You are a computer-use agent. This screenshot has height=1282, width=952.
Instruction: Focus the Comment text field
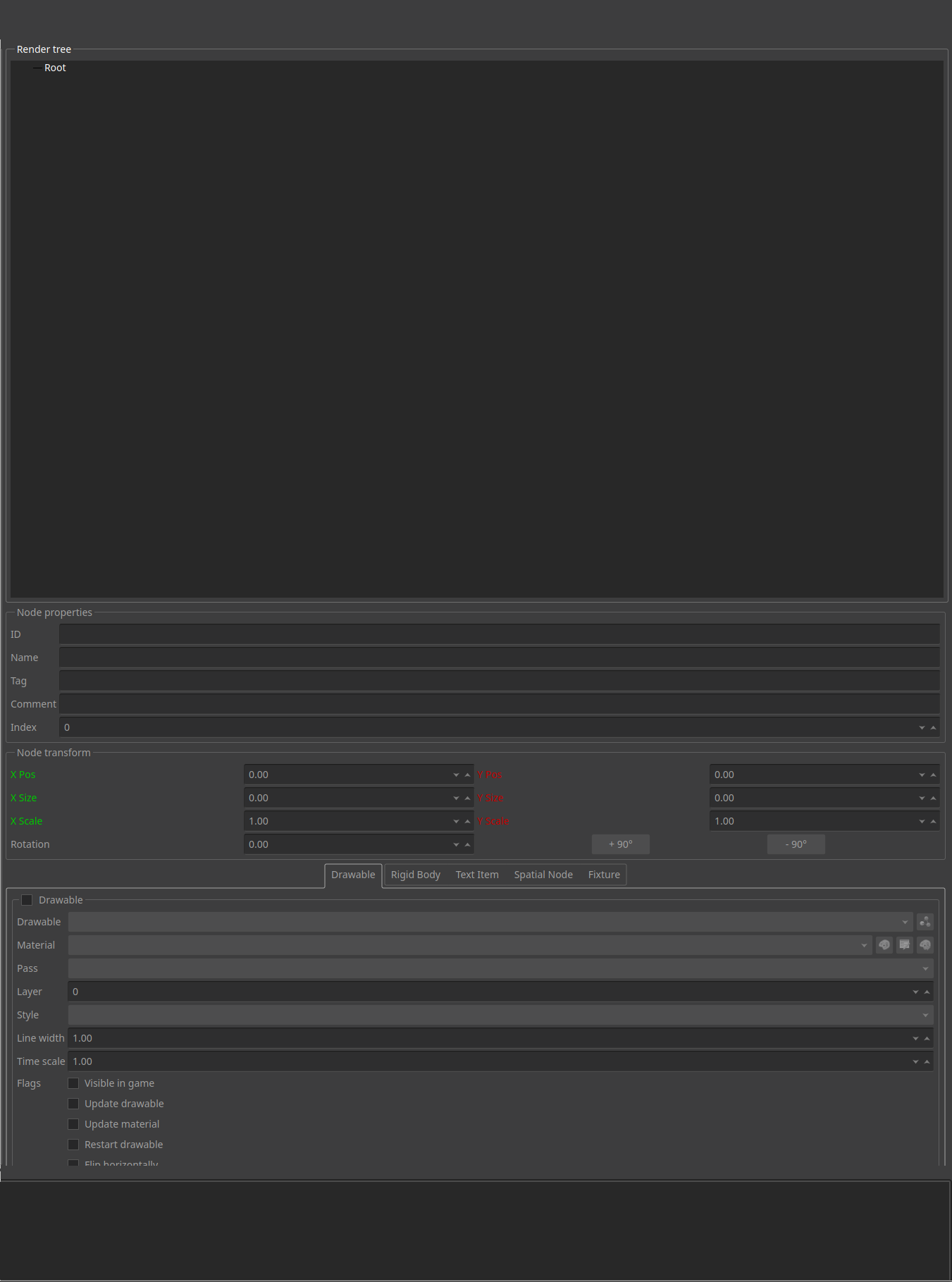[500, 704]
